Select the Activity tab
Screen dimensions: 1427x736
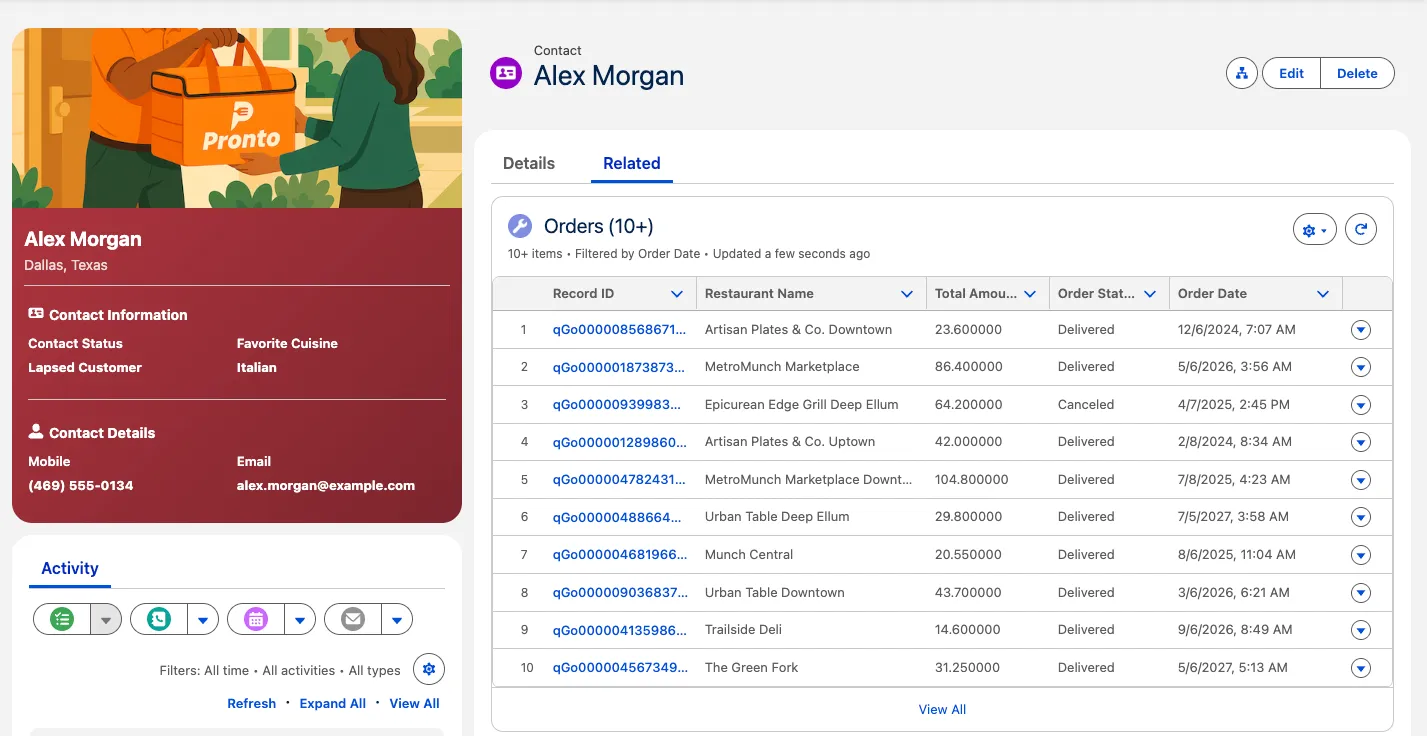(70, 568)
